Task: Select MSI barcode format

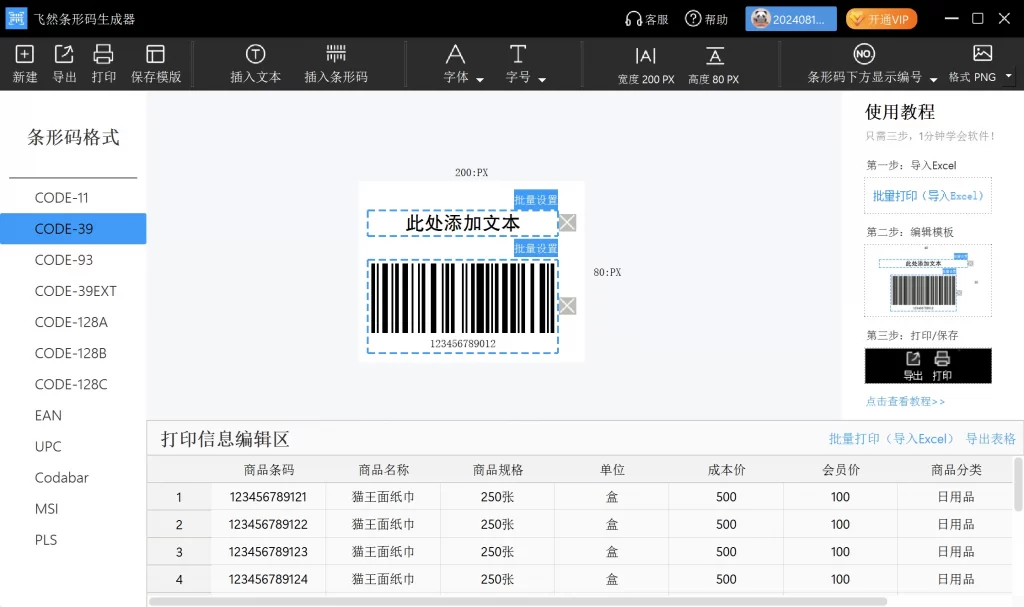Action: coord(73,509)
